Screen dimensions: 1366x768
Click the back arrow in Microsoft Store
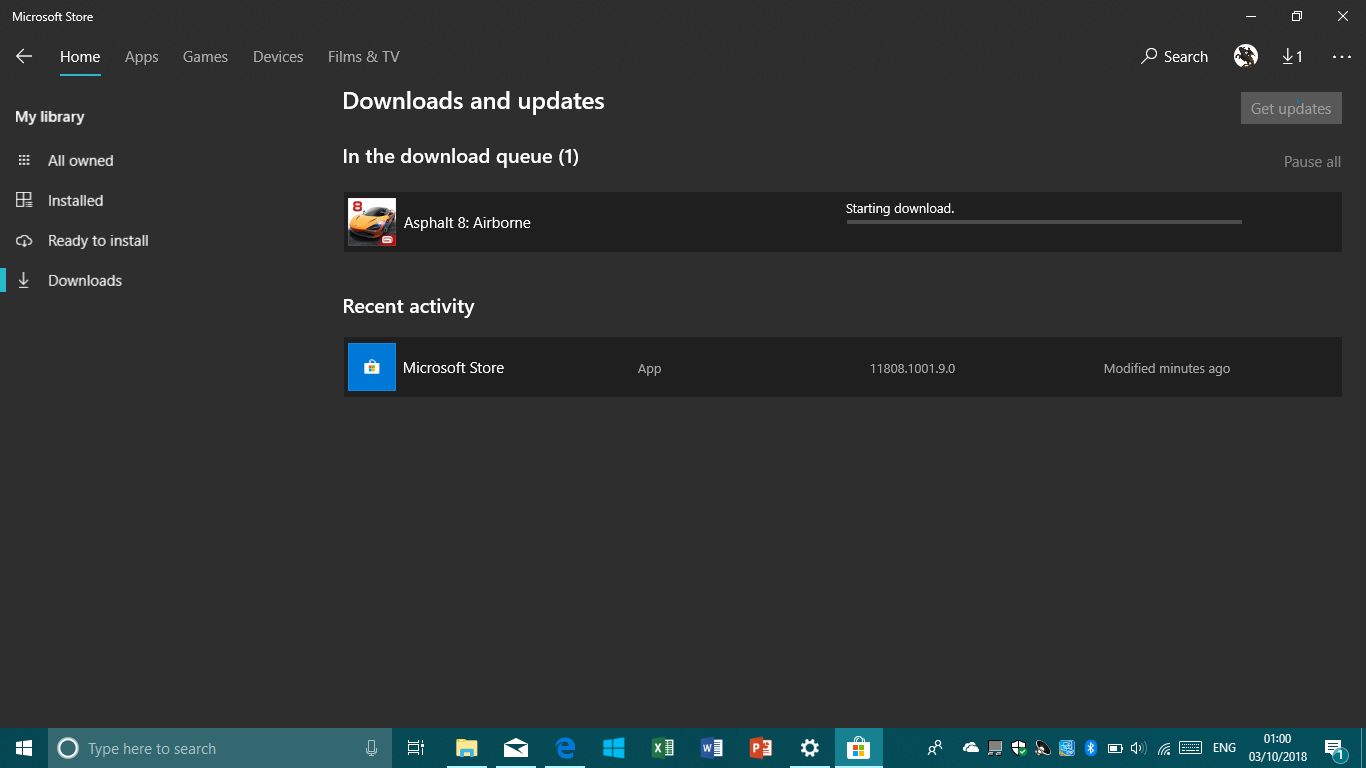[24, 57]
